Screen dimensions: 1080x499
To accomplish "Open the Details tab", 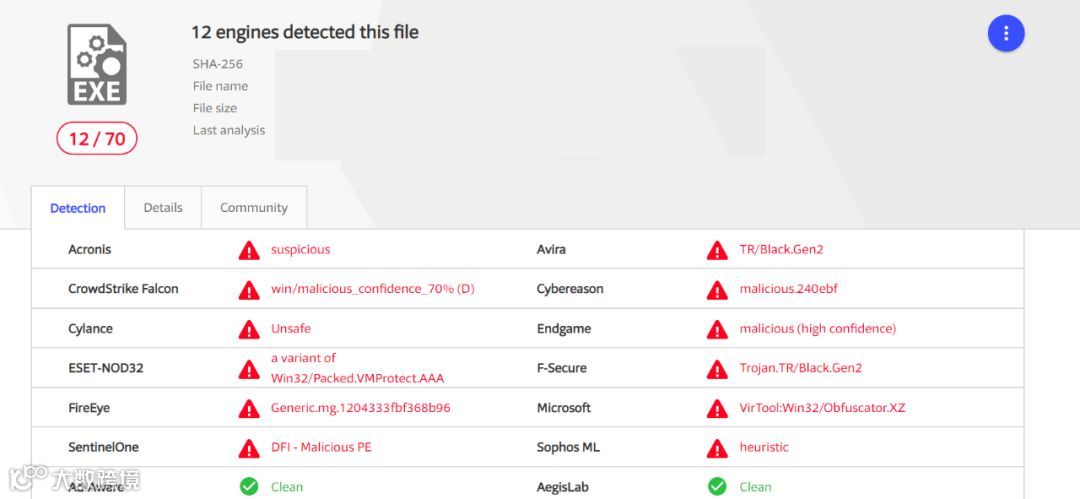I will coord(163,207).
